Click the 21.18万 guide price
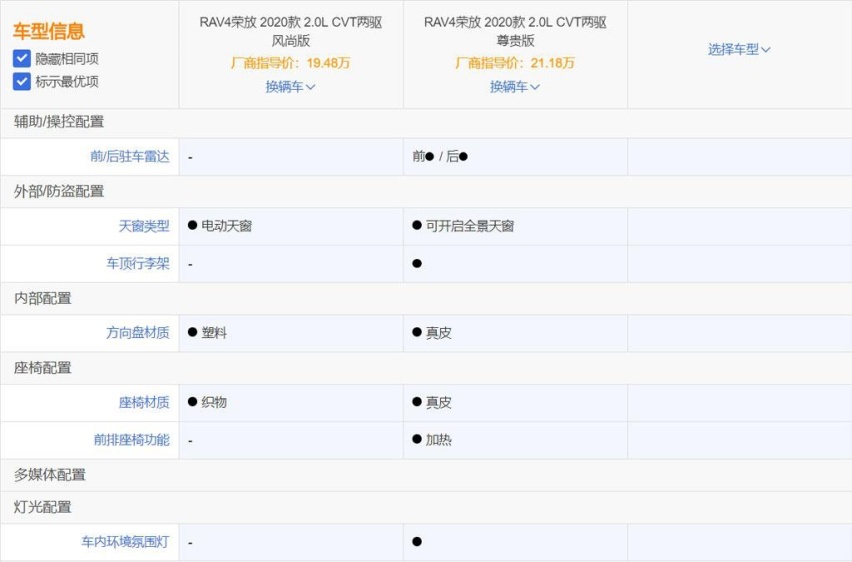 pos(553,63)
